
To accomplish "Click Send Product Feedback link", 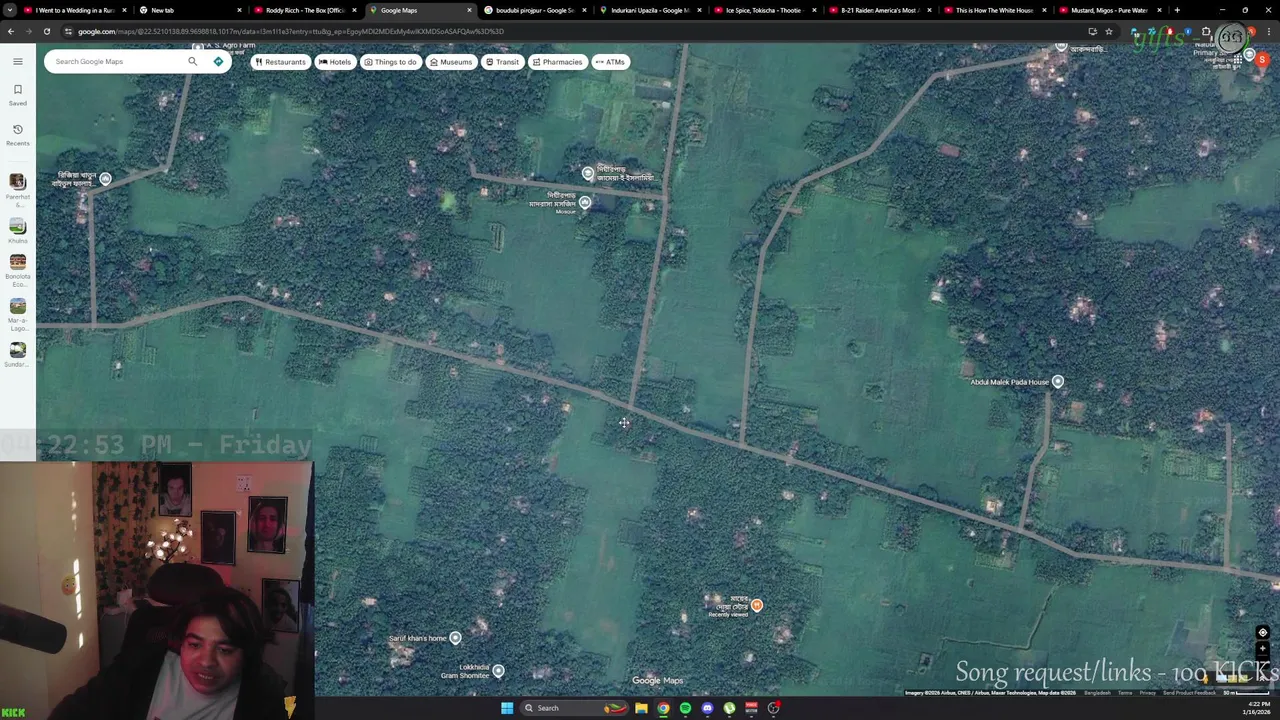I will point(1189,693).
